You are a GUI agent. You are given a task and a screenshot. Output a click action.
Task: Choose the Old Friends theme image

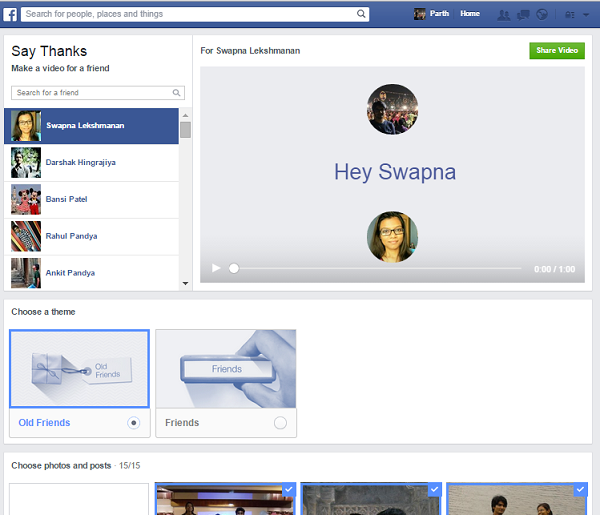[x=80, y=369]
